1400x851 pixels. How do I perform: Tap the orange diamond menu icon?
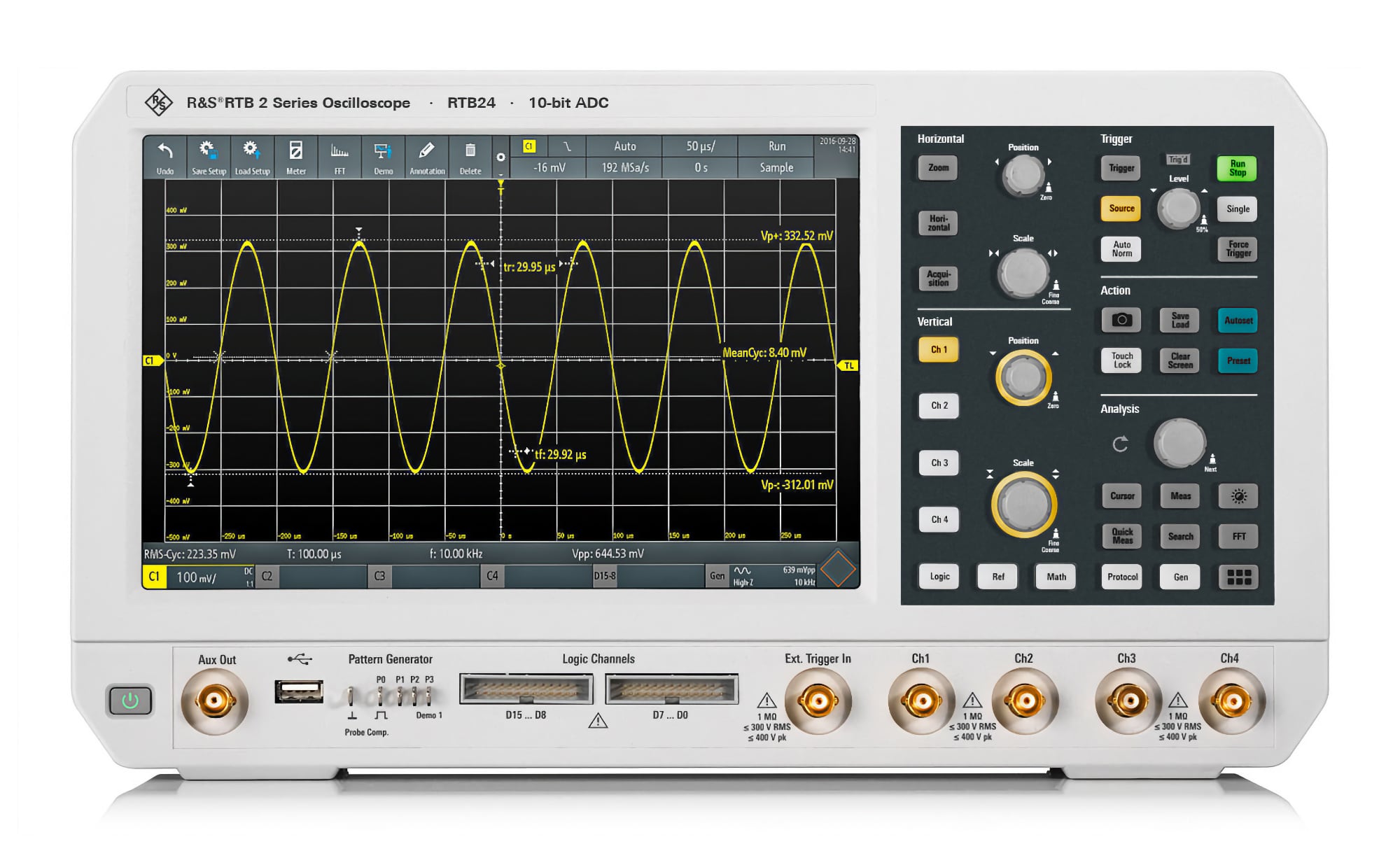coord(838,568)
